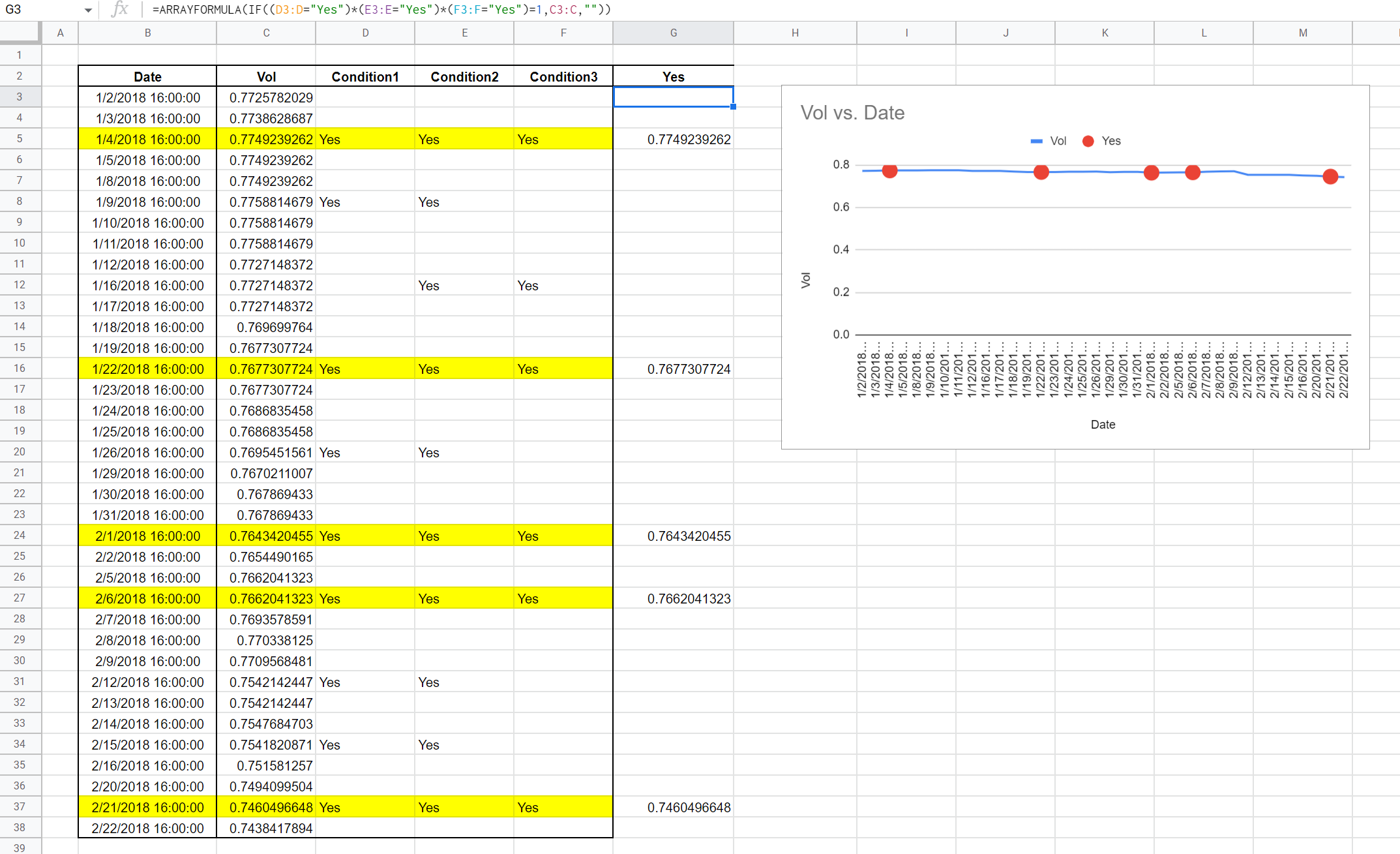This screenshot has height=854, width=1400.
Task: Select the cell with 1/22/2018 16:00:00
Action: 148,369
